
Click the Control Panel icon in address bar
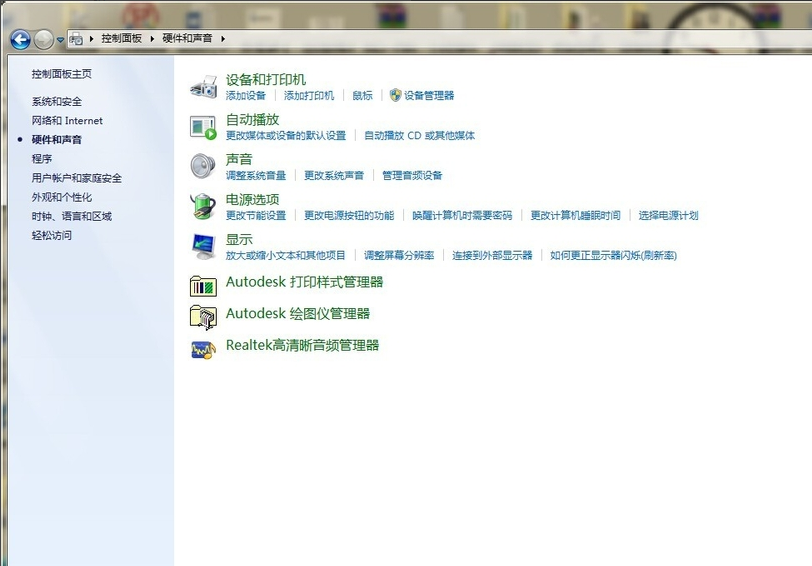[x=76, y=38]
